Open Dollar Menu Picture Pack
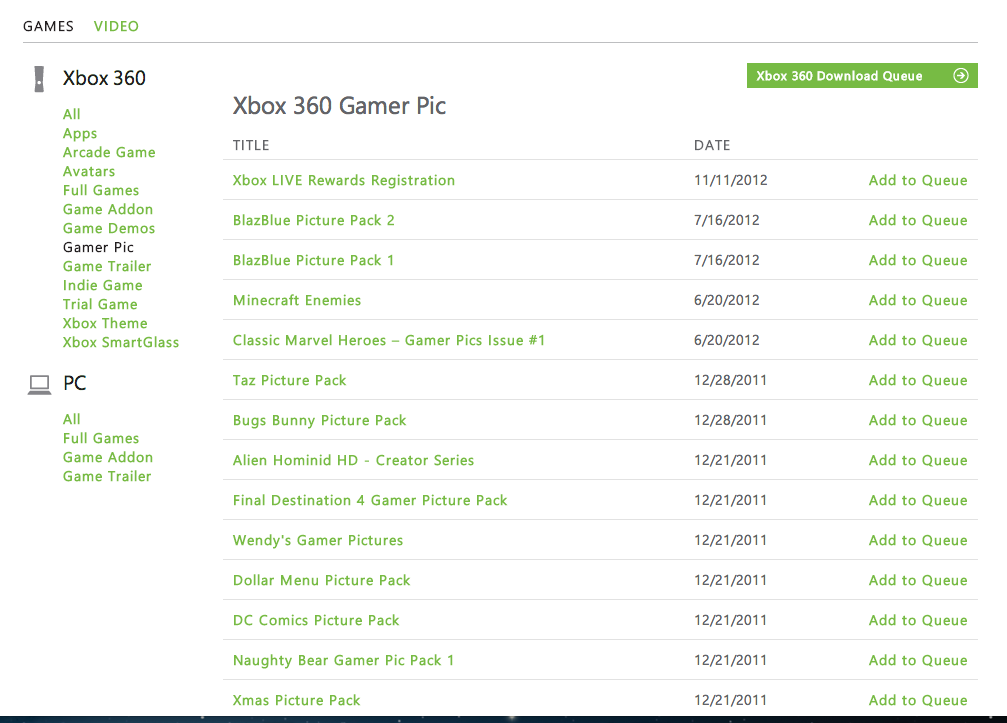The image size is (1007, 723). point(321,580)
